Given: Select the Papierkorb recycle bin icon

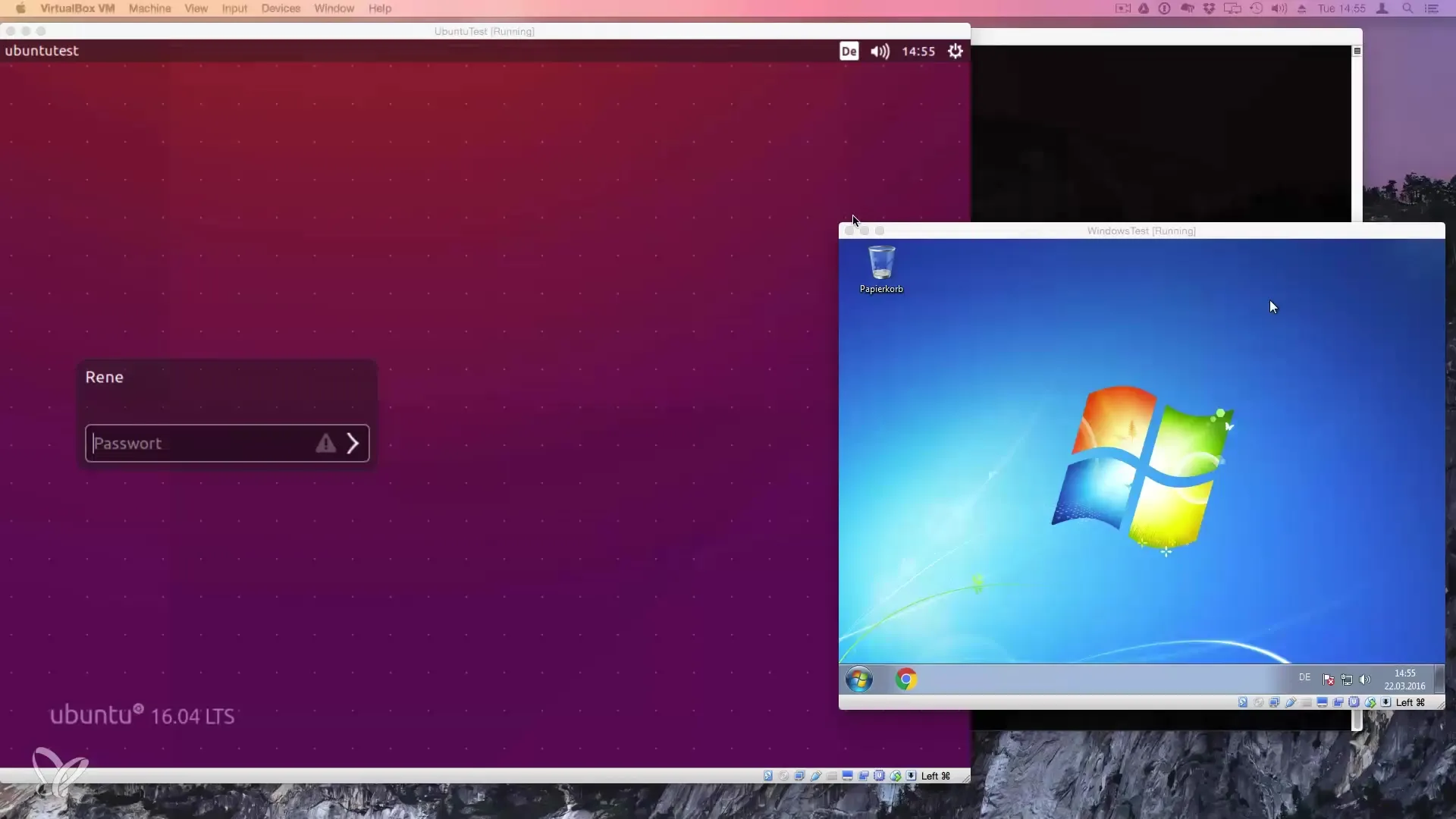Looking at the screenshot, I should [881, 269].
